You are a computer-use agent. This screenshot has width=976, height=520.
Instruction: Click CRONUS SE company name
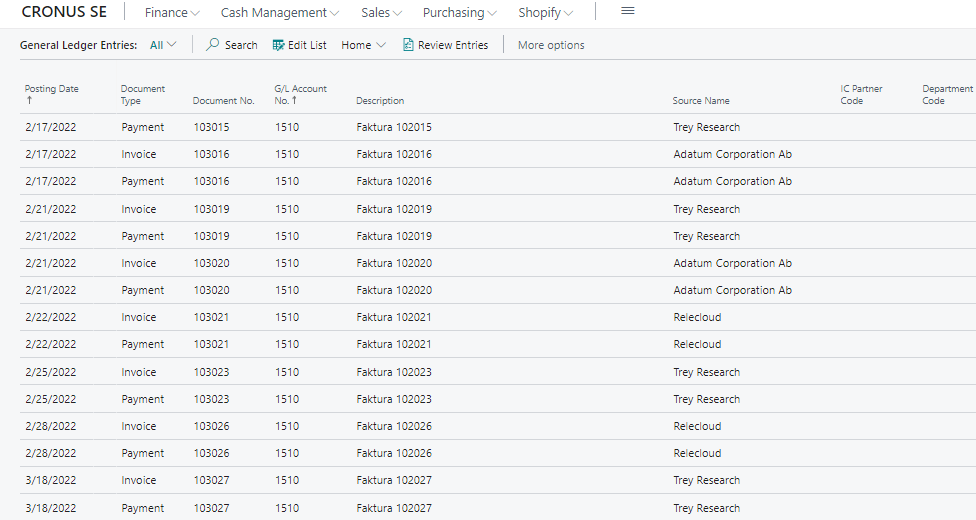(x=64, y=12)
